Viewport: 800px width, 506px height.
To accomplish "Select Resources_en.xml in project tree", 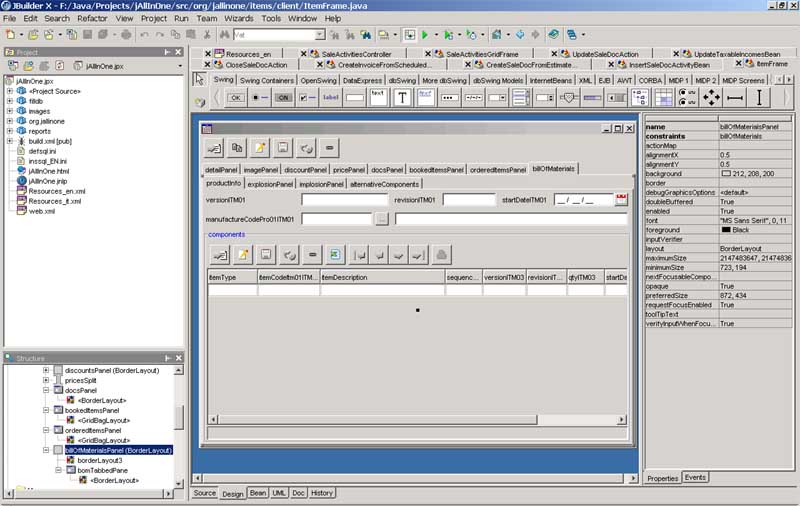I will 57,191.
